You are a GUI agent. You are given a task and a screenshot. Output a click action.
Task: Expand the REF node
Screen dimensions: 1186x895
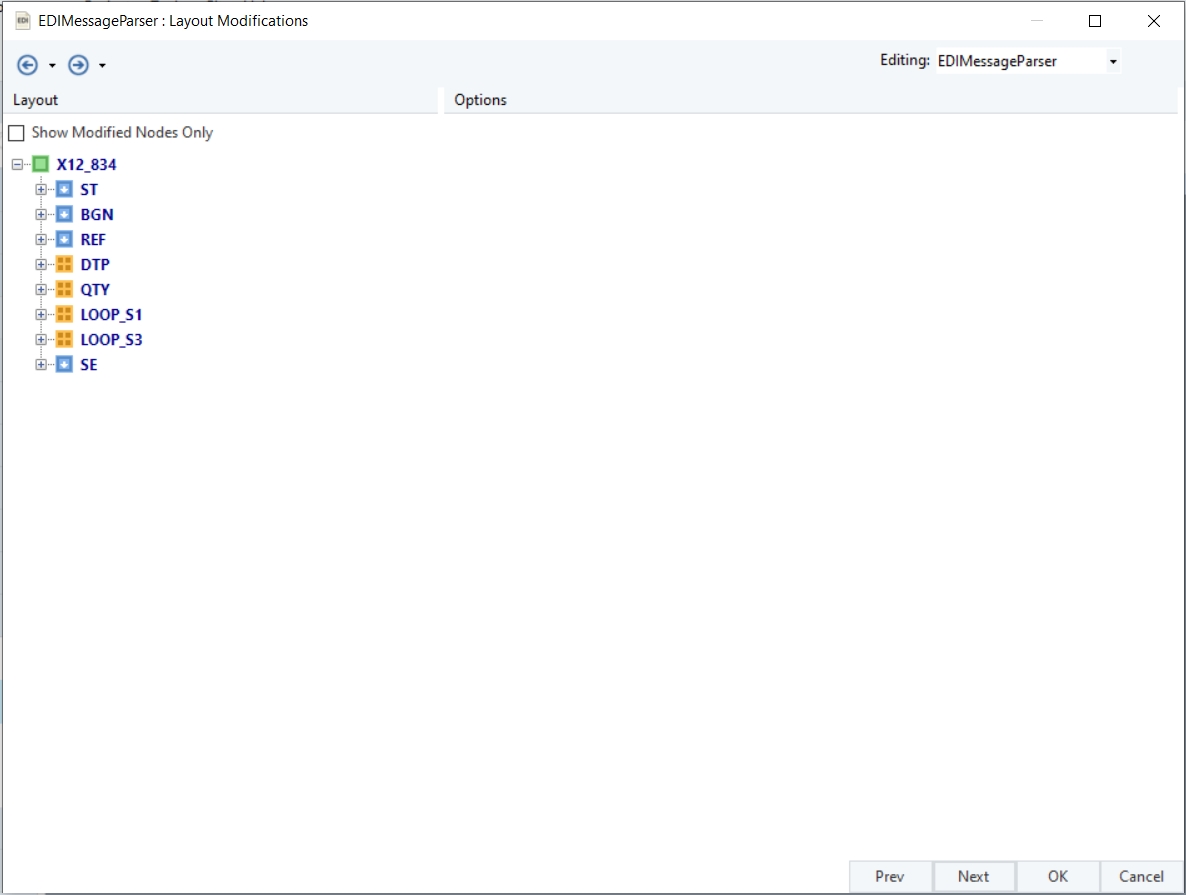pyautogui.click(x=41, y=239)
